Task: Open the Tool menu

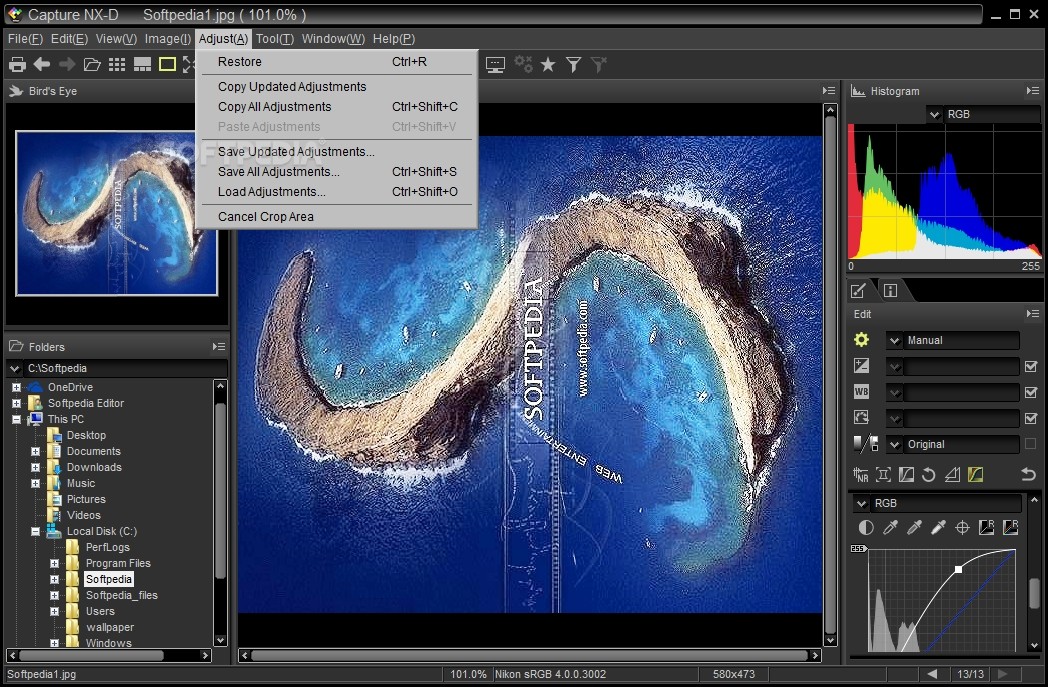Action: 274,39
